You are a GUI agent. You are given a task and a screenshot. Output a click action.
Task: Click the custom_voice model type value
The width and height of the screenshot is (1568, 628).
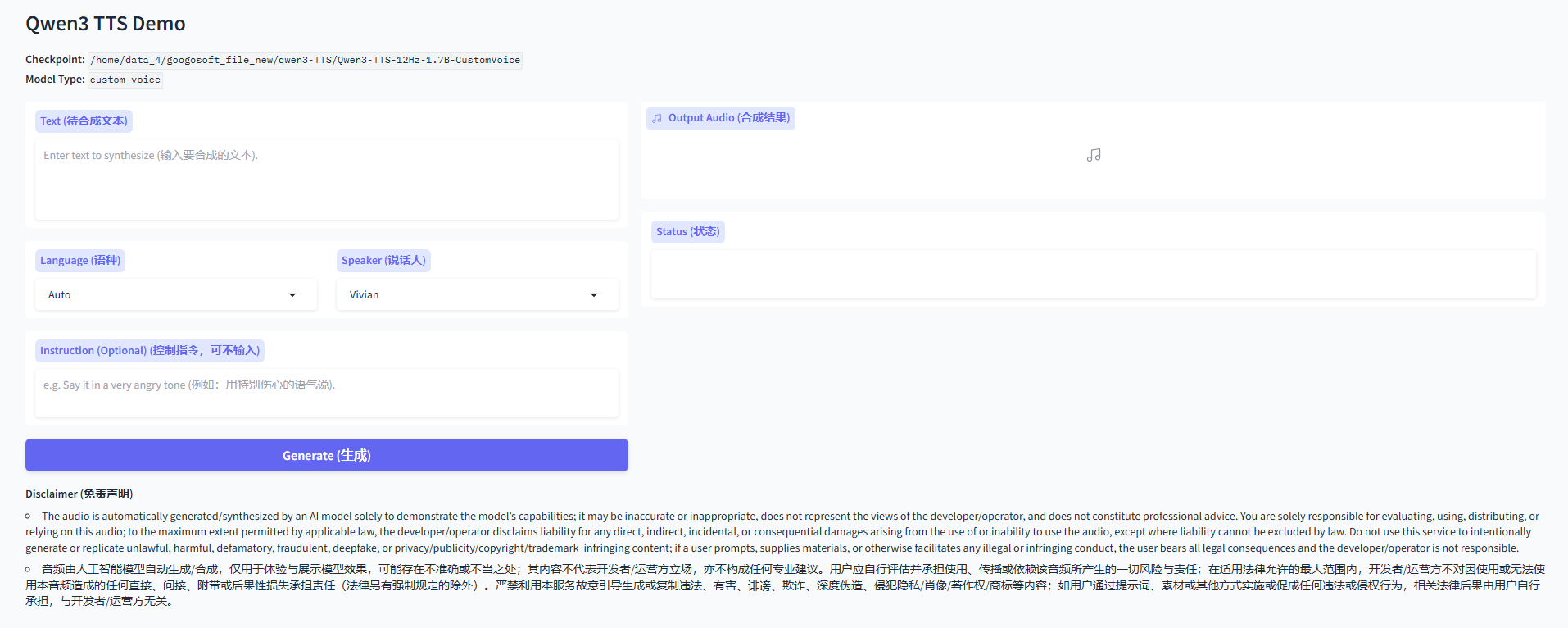point(125,80)
